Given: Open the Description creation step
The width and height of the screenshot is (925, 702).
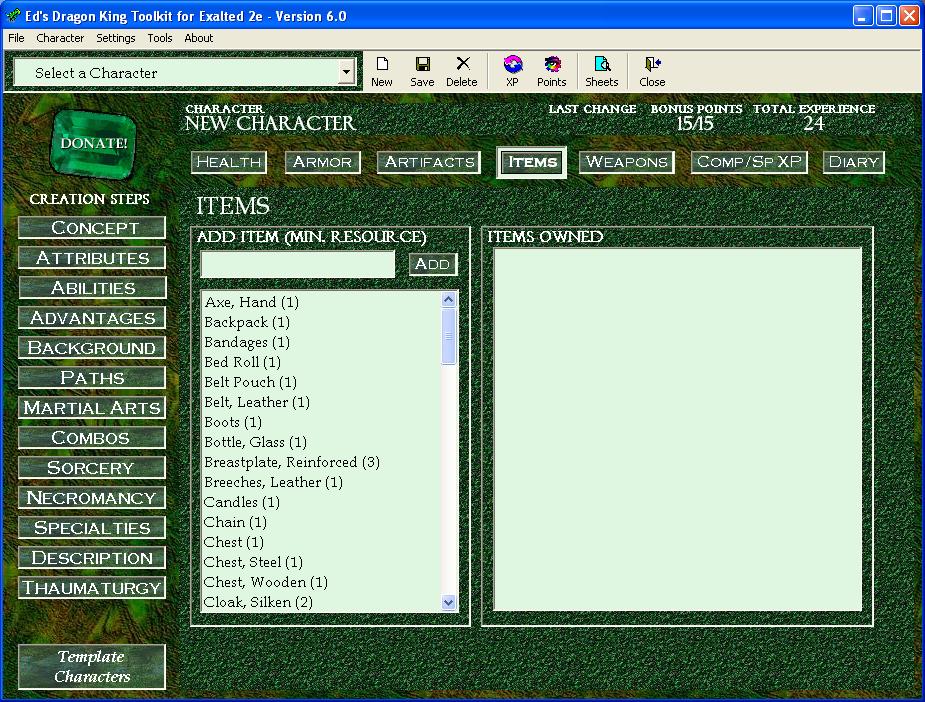Looking at the screenshot, I should tap(92, 558).
